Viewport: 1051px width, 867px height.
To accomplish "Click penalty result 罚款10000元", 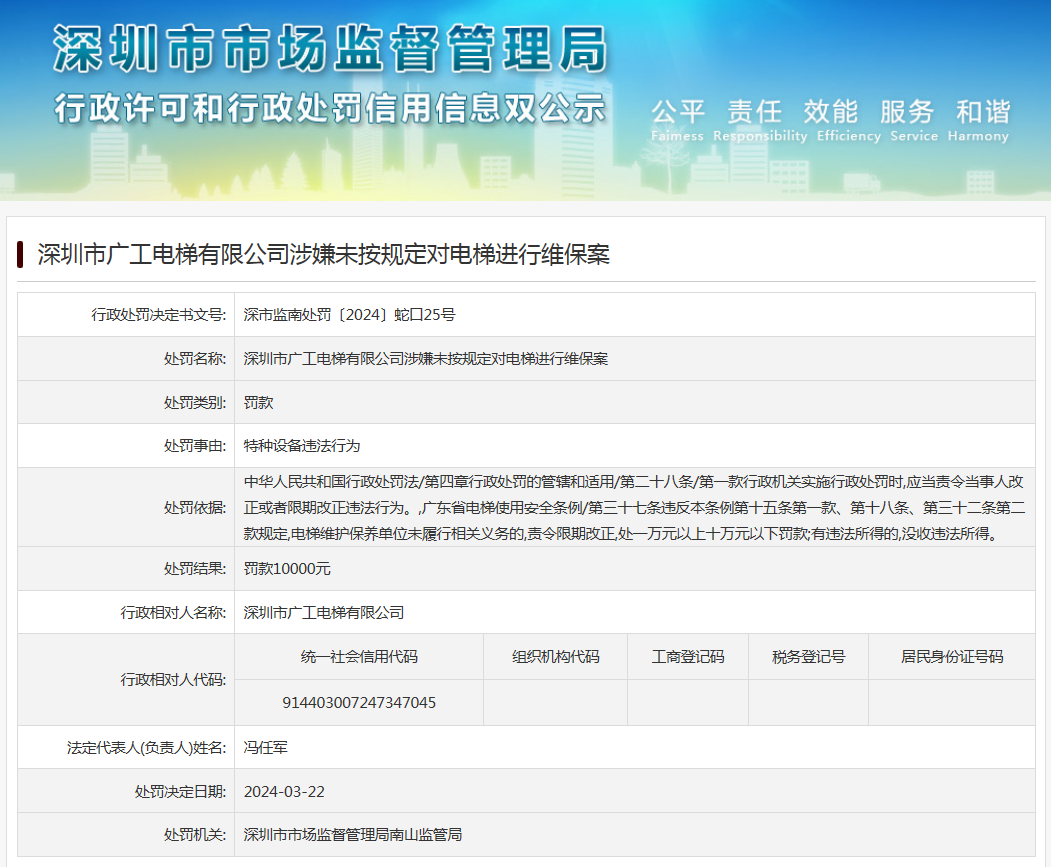I will point(287,569).
